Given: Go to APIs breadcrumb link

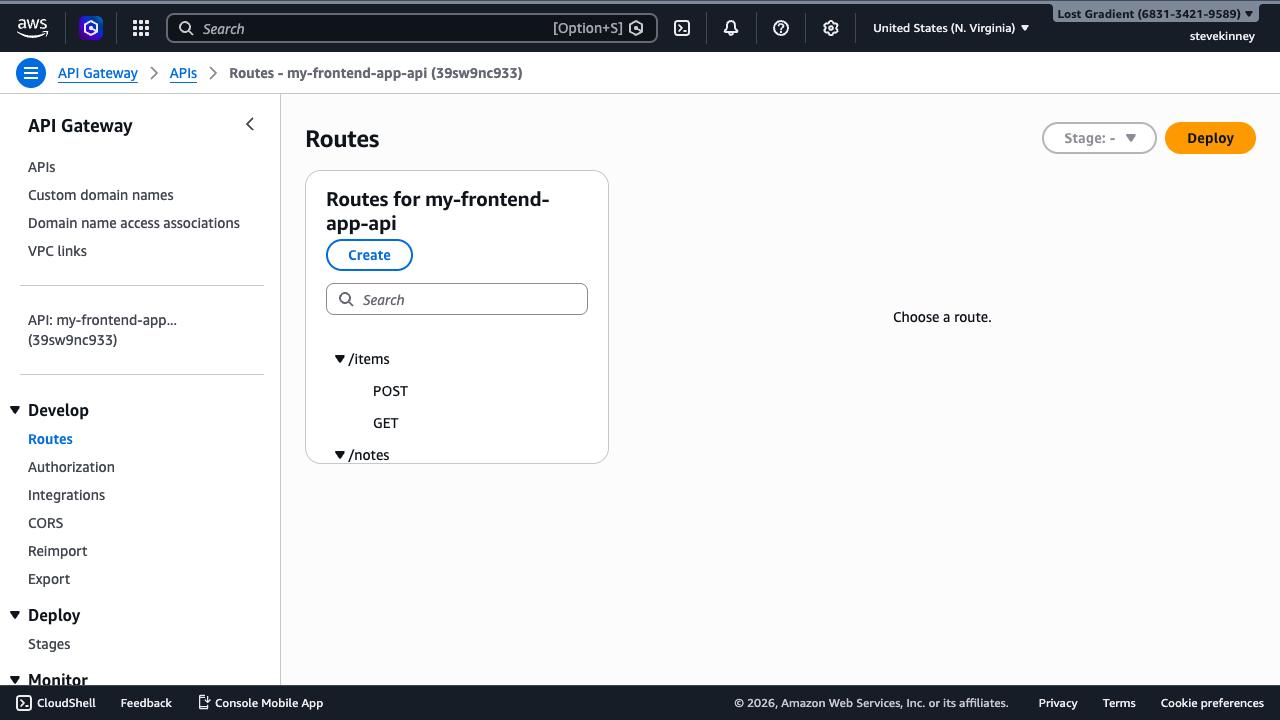Looking at the screenshot, I should tap(183, 73).
